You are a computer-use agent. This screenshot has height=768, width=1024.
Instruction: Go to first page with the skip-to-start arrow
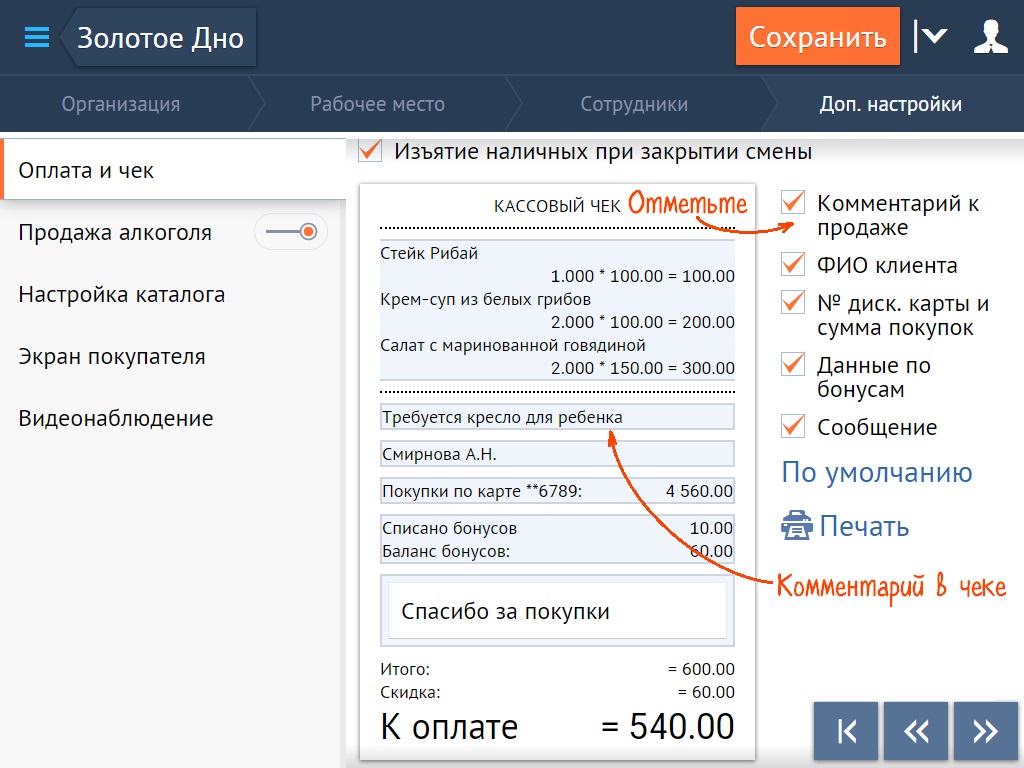click(x=846, y=731)
